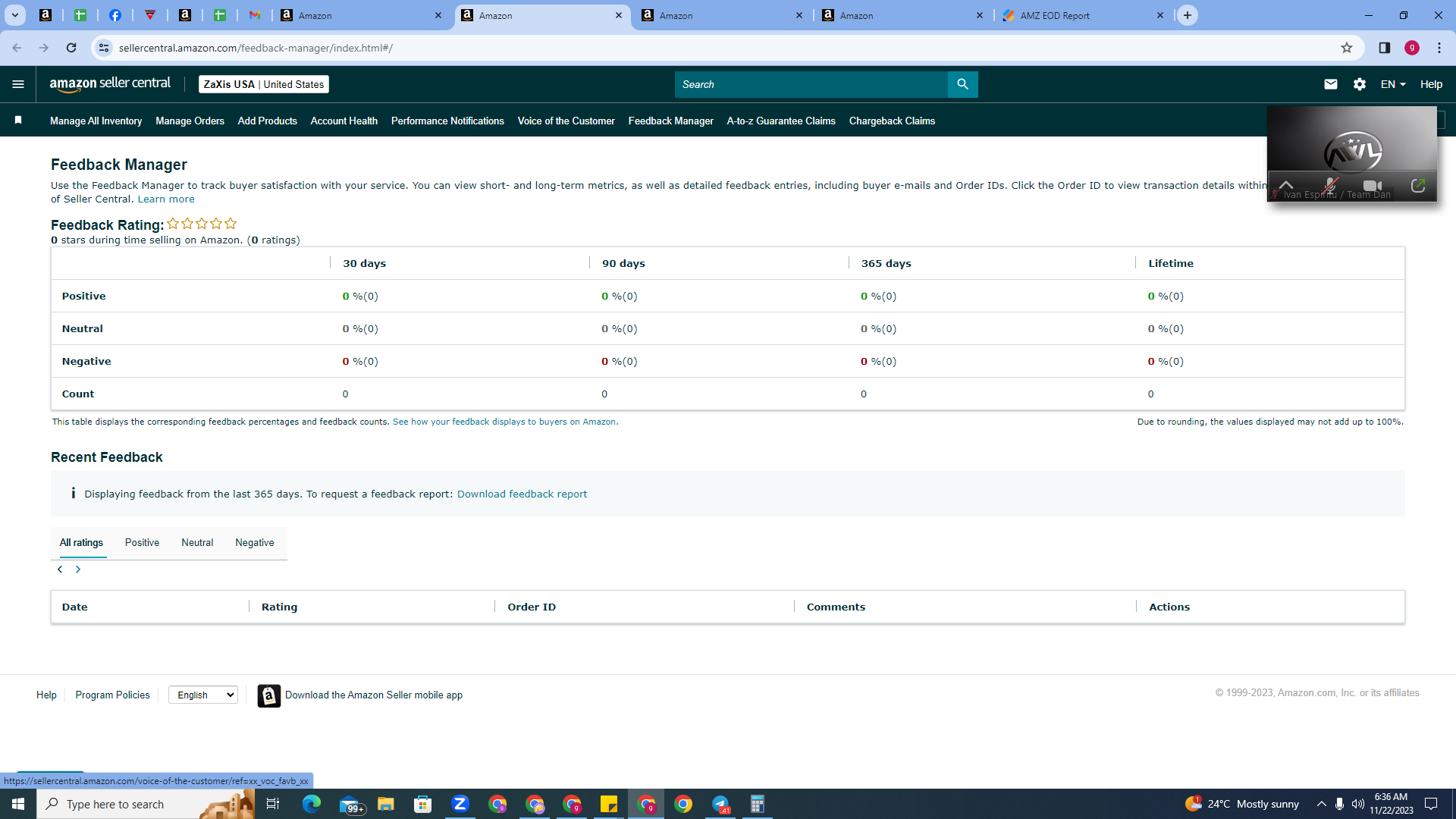Viewport: 1456px width, 819px height.
Task: Open Feedback Manager nav item
Action: pos(670,121)
